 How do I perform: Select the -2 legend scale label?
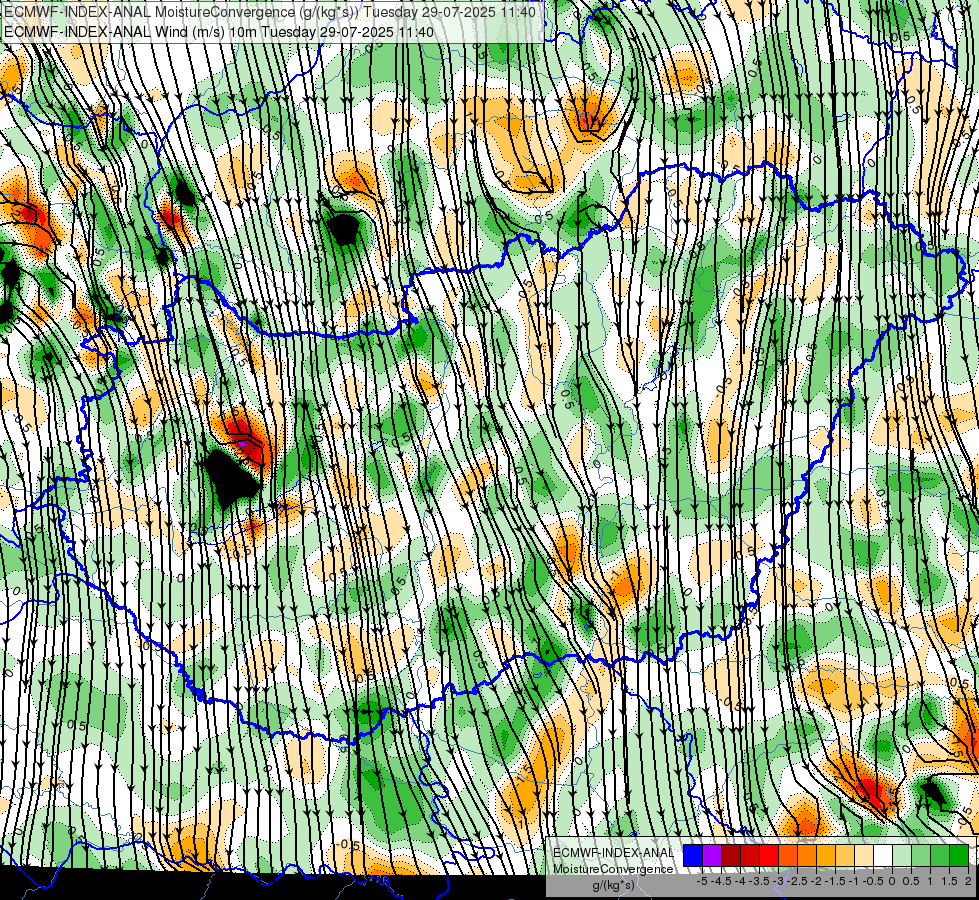coord(817,881)
